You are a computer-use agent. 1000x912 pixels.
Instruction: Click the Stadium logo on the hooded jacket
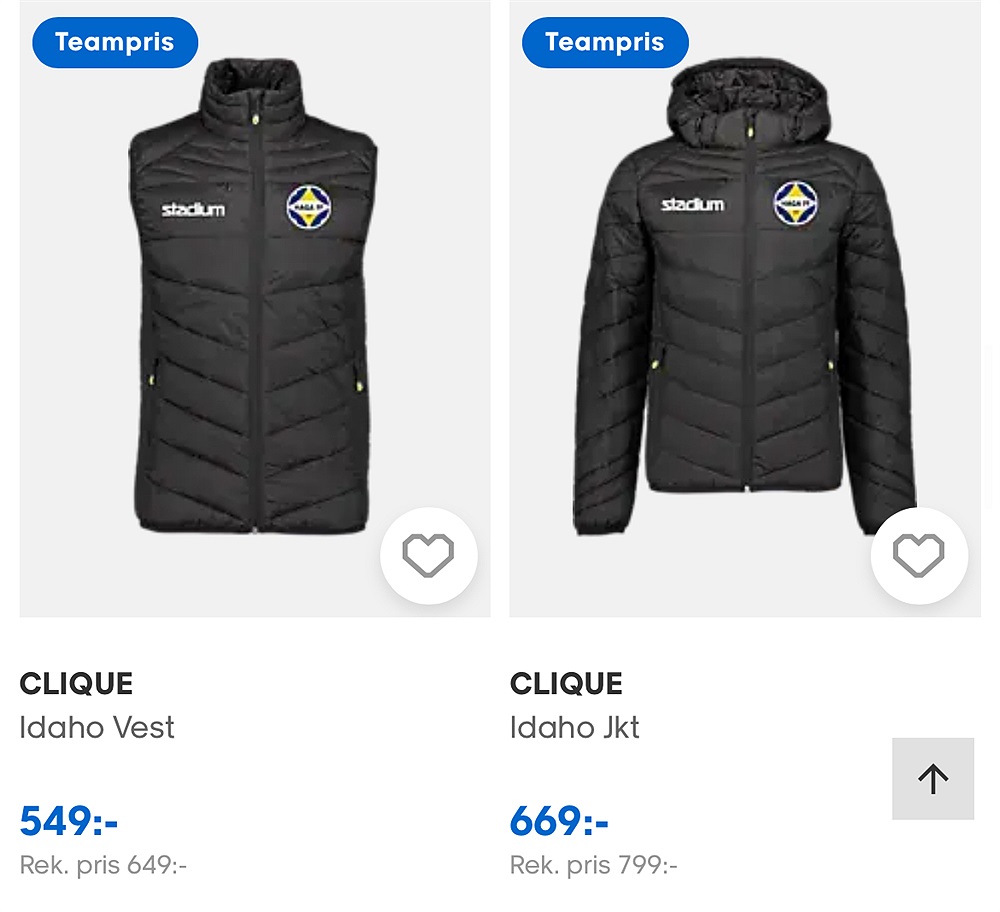tap(692, 204)
